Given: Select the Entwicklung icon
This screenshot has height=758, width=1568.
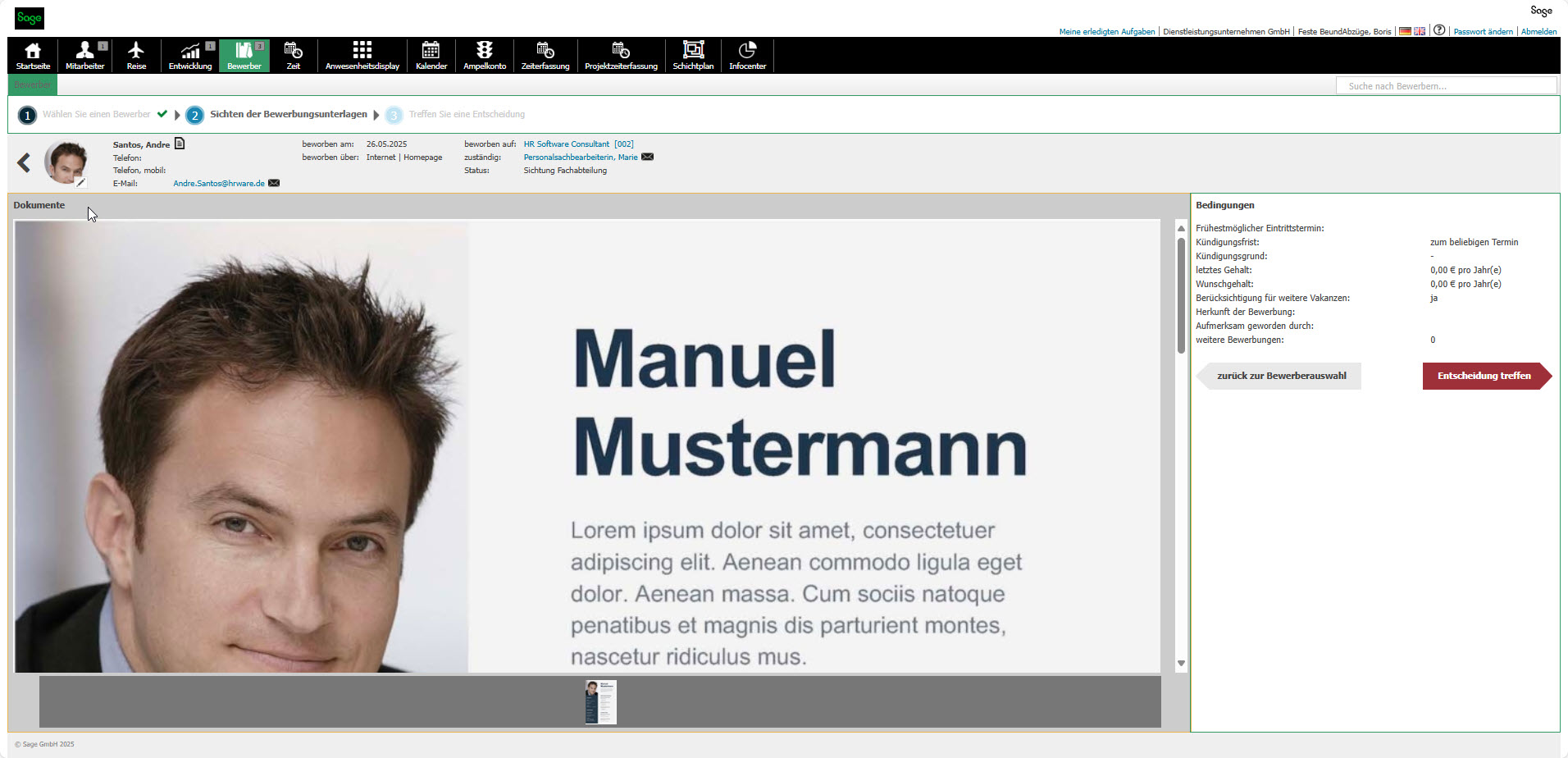Looking at the screenshot, I should click(x=189, y=55).
